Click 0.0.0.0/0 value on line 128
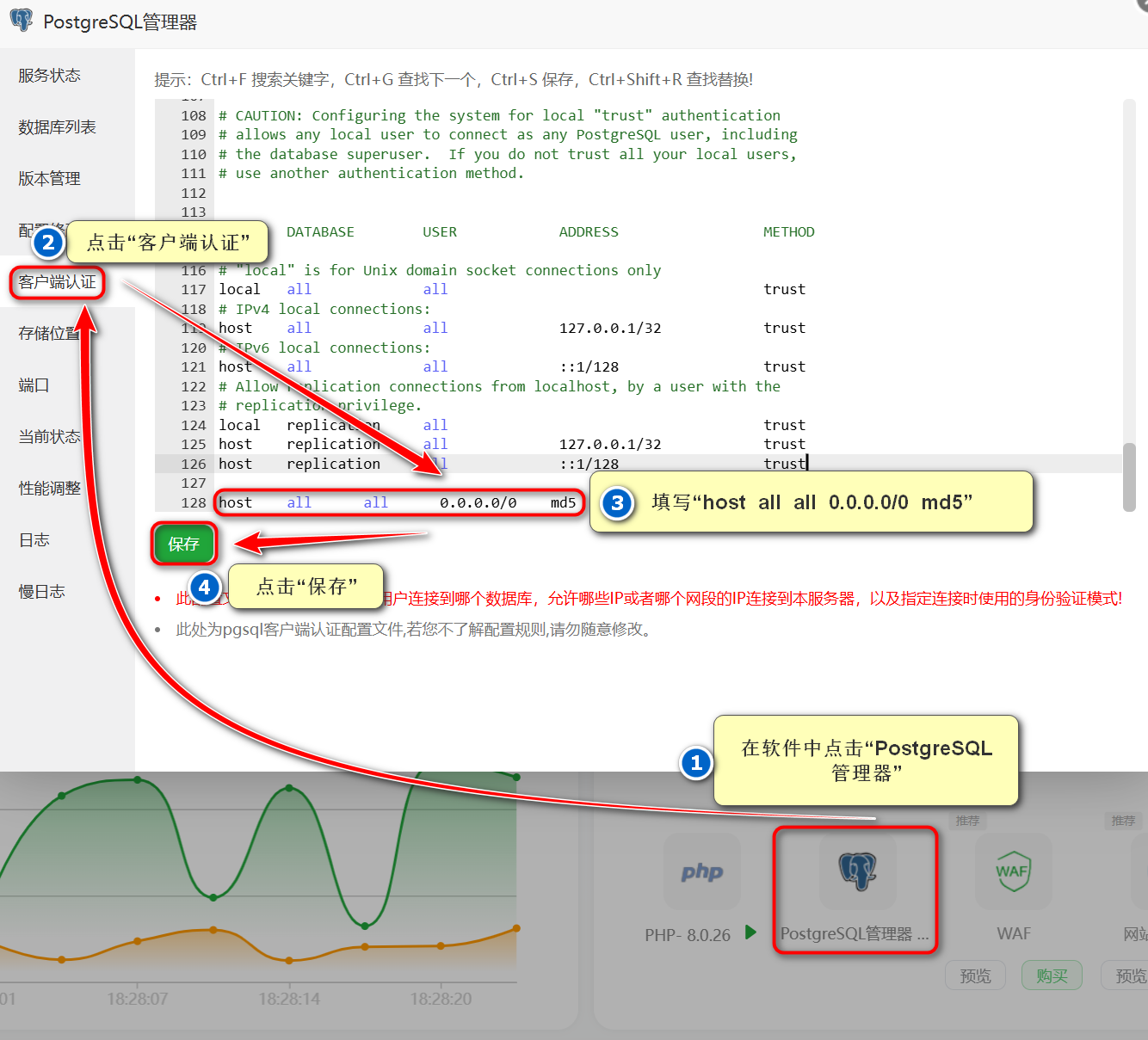The height and width of the screenshot is (1040, 1148). click(478, 502)
